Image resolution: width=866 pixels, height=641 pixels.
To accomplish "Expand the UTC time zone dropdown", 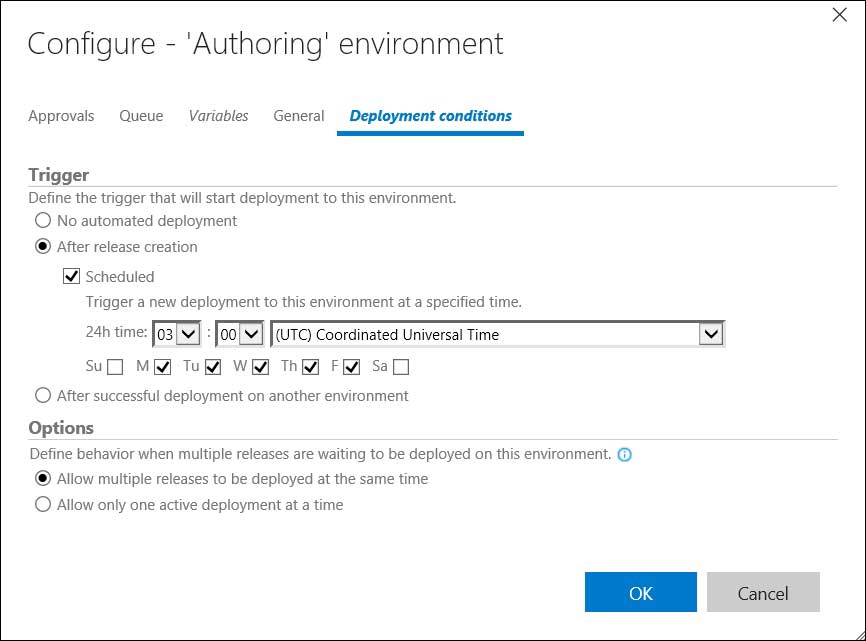I will click(x=498, y=334).
